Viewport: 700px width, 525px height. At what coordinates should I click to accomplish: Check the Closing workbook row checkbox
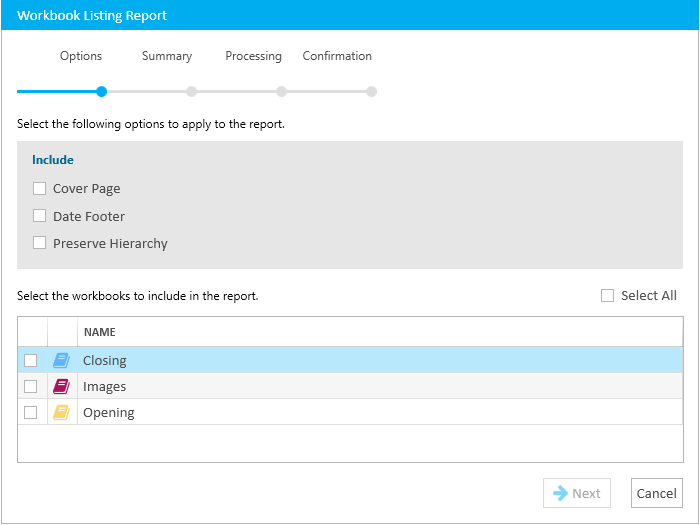click(30, 360)
